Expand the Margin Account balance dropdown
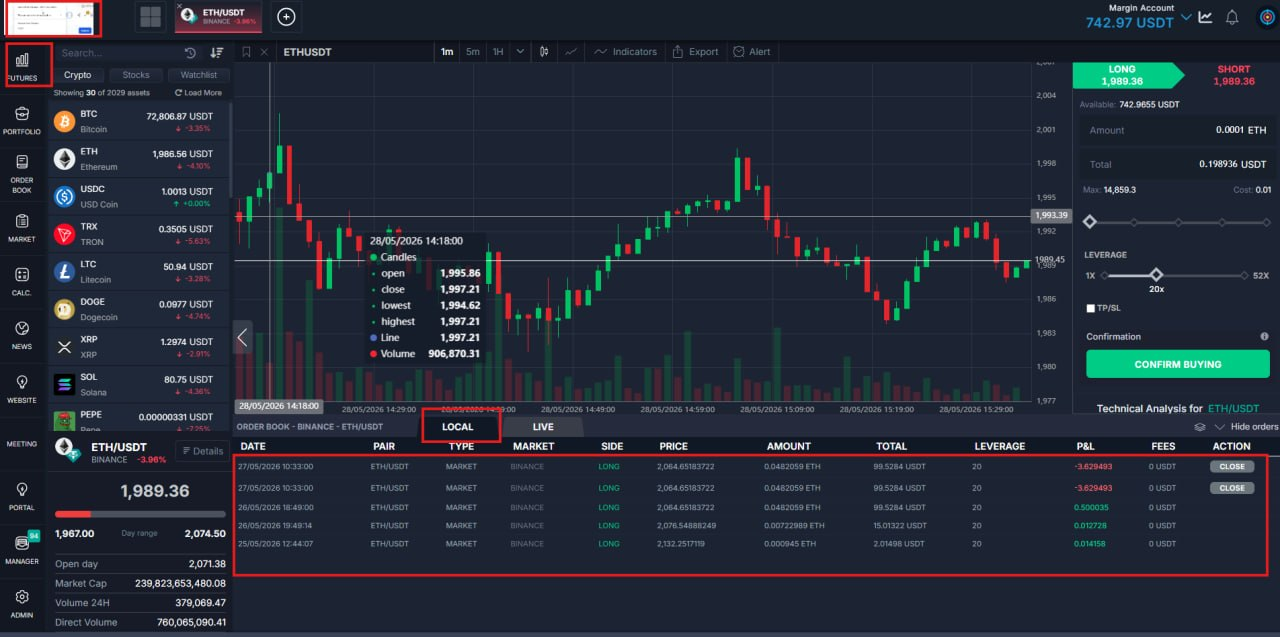This screenshot has height=637, width=1280. (1186, 17)
